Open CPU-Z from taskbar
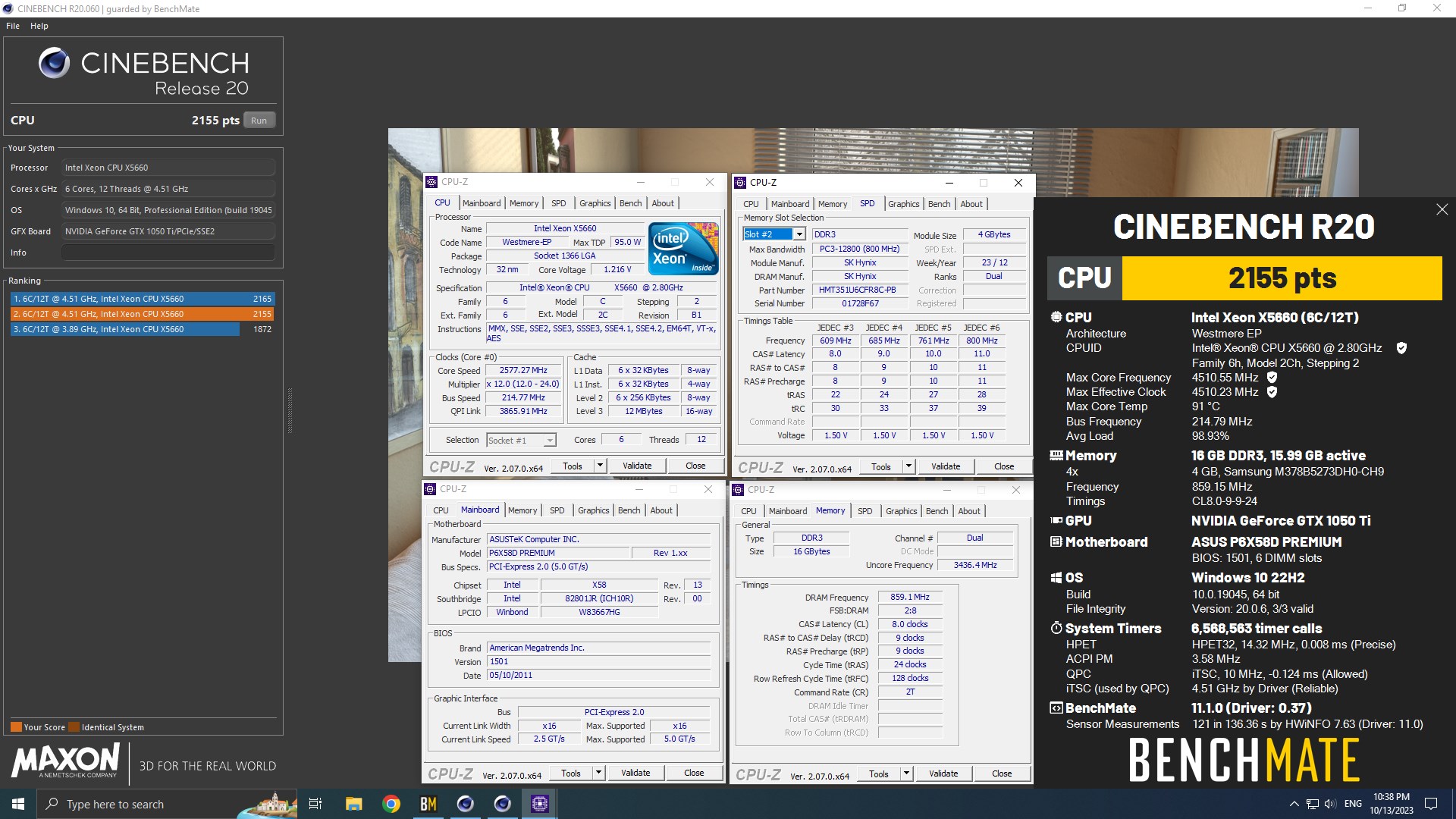 [x=540, y=804]
